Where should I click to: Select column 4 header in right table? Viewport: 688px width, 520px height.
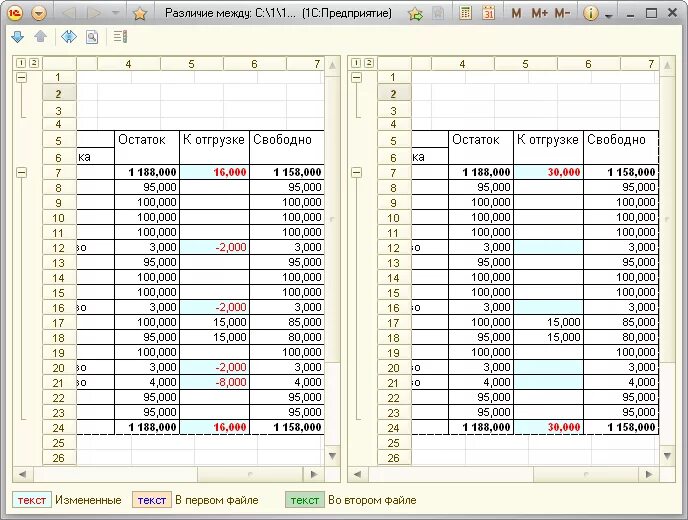[x=462, y=64]
